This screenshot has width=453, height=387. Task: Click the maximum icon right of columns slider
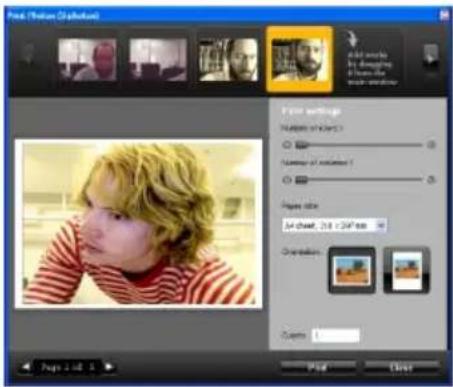(x=431, y=180)
